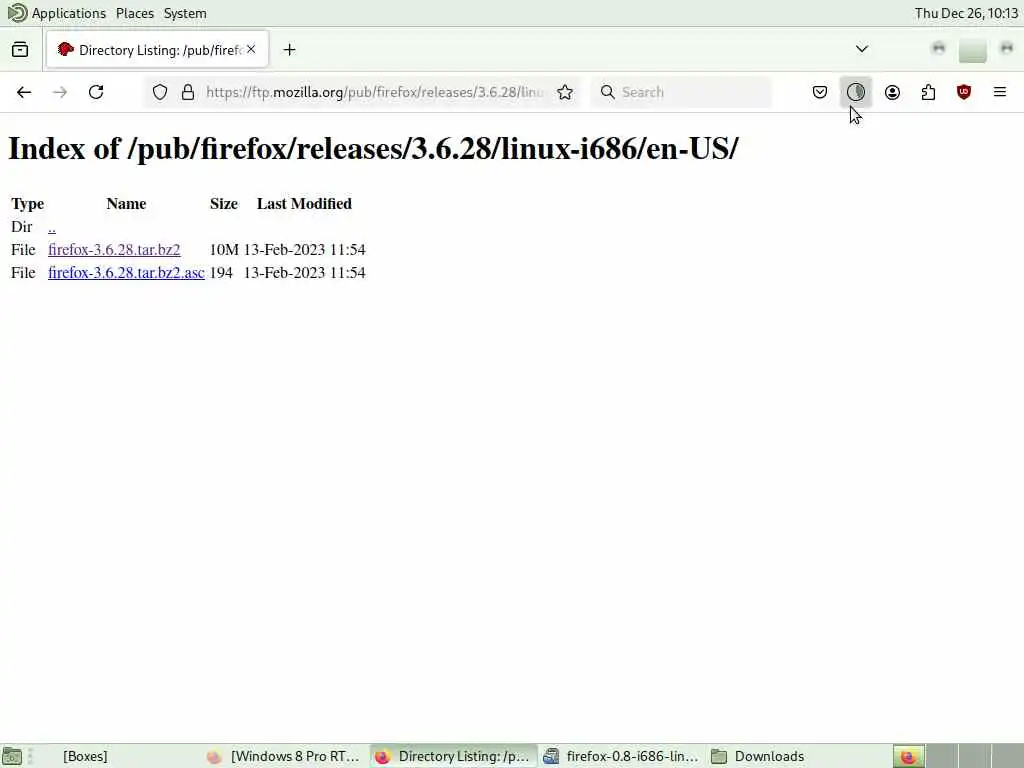Viewport: 1024px width, 768px height.
Task: Select the Directory Listing tab
Action: click(x=157, y=50)
